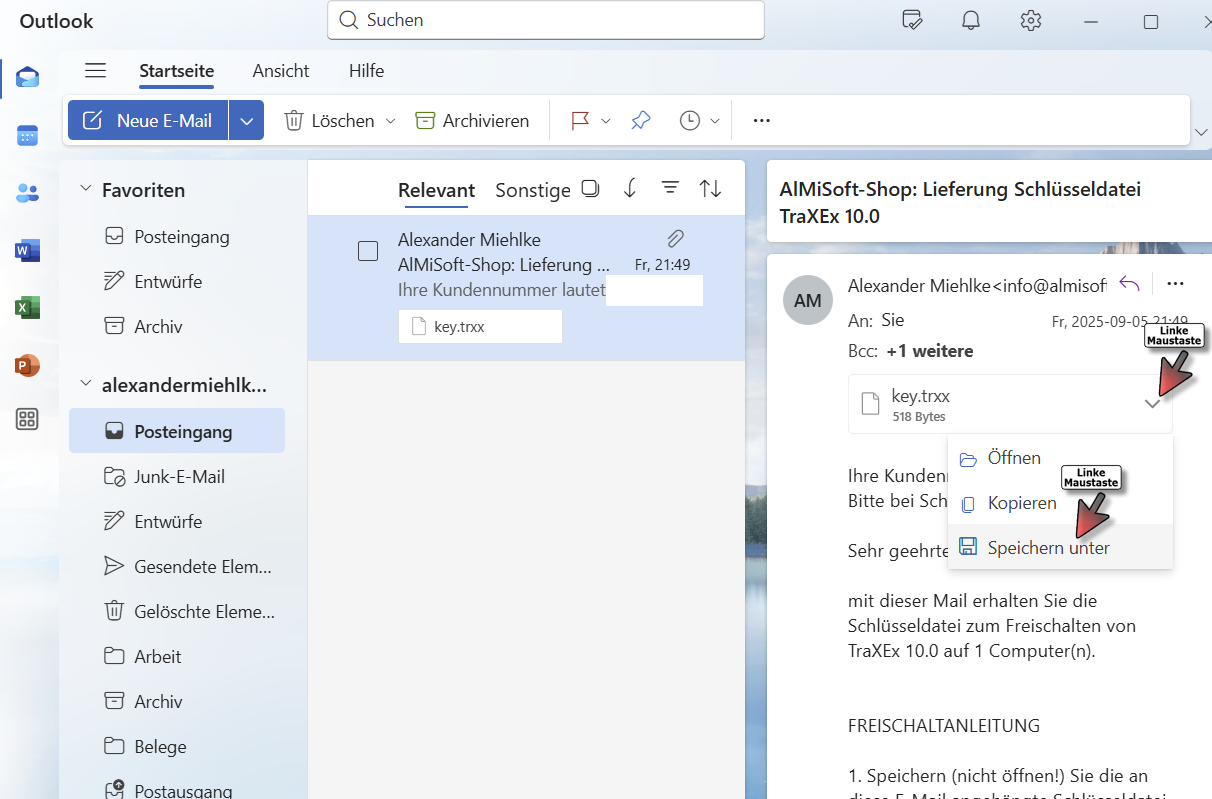This screenshot has height=799, width=1212.
Task: Click the Archivieren button
Action: 472,121
